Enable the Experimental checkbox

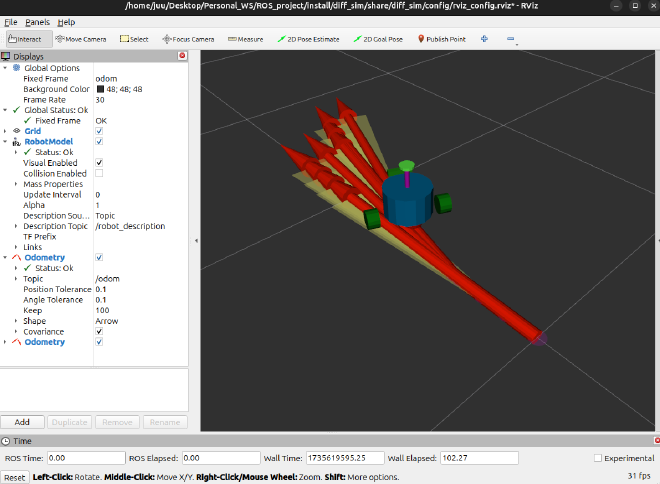(598, 458)
